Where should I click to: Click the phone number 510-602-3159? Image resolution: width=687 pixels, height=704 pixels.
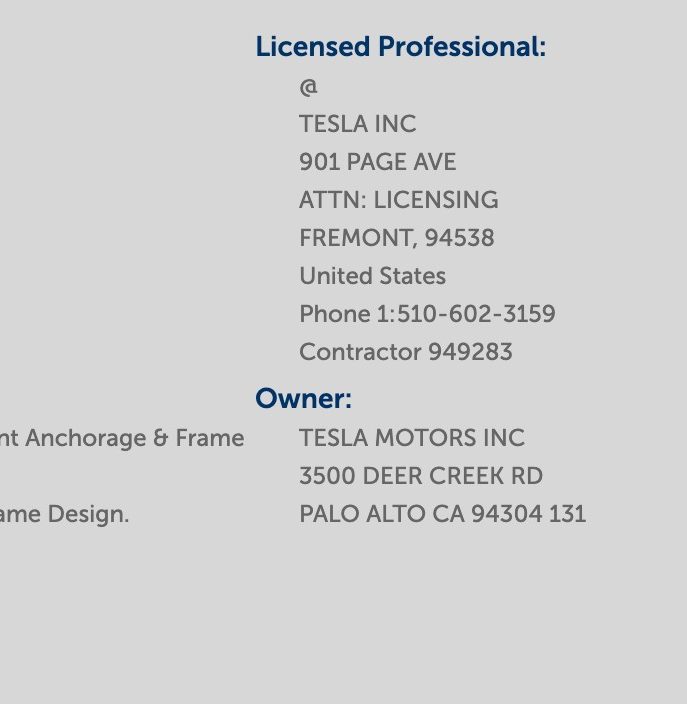[x=476, y=314]
